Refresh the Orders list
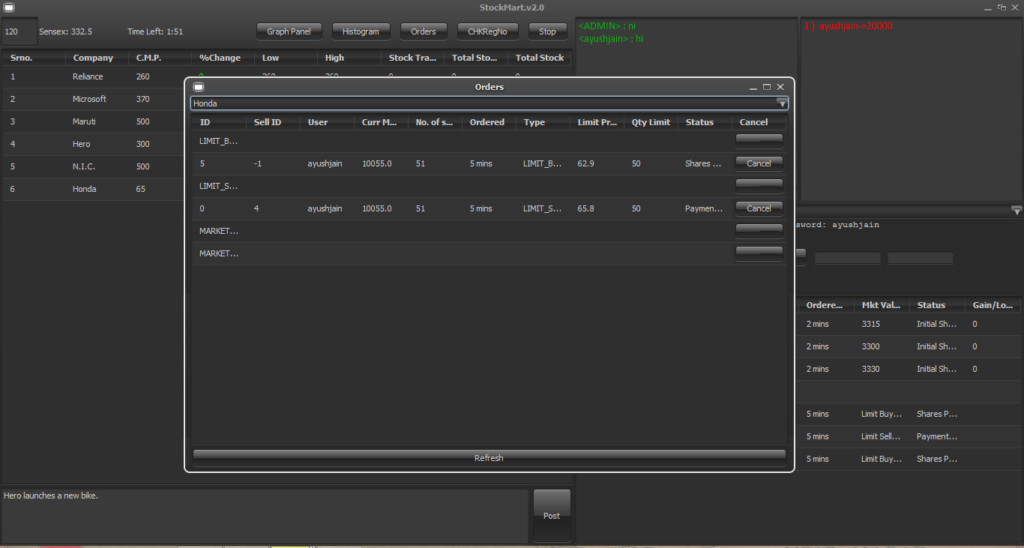 [x=489, y=458]
